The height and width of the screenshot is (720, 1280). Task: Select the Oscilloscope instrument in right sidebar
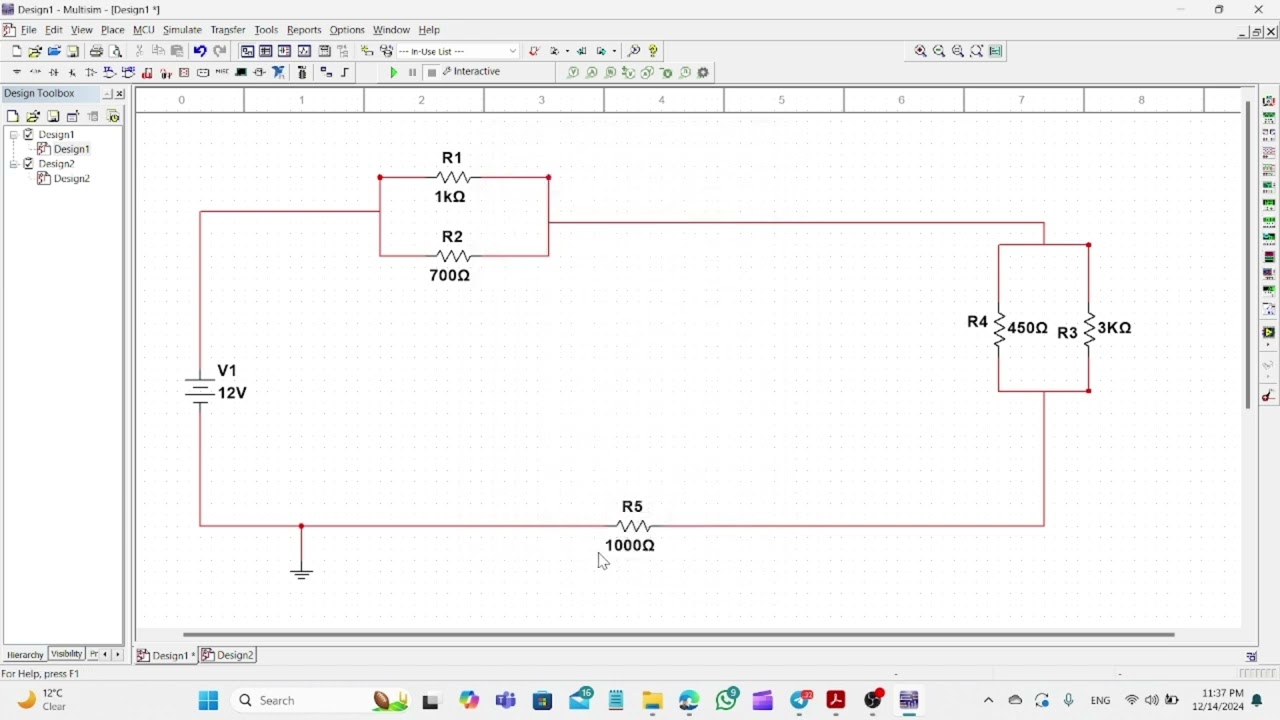click(x=1269, y=152)
